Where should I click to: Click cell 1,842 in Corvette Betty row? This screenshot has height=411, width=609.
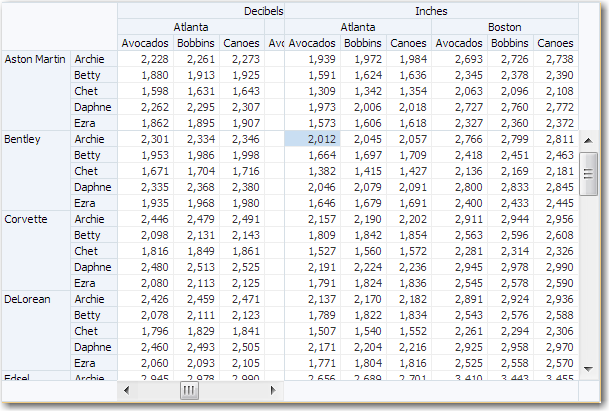363,235
